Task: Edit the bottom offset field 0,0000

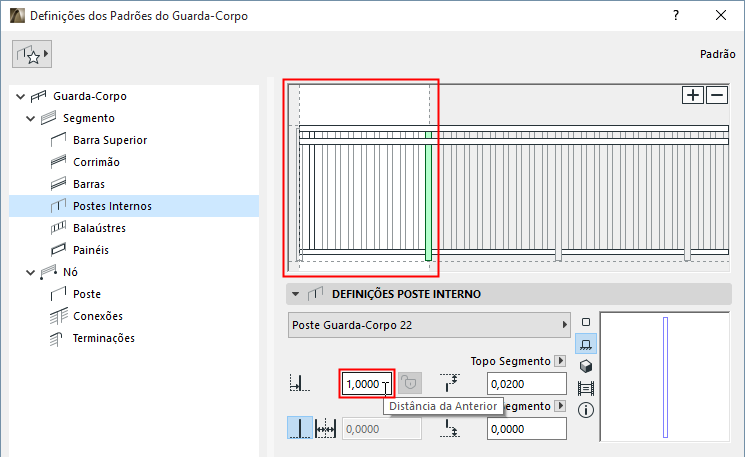Action: click(x=526, y=429)
